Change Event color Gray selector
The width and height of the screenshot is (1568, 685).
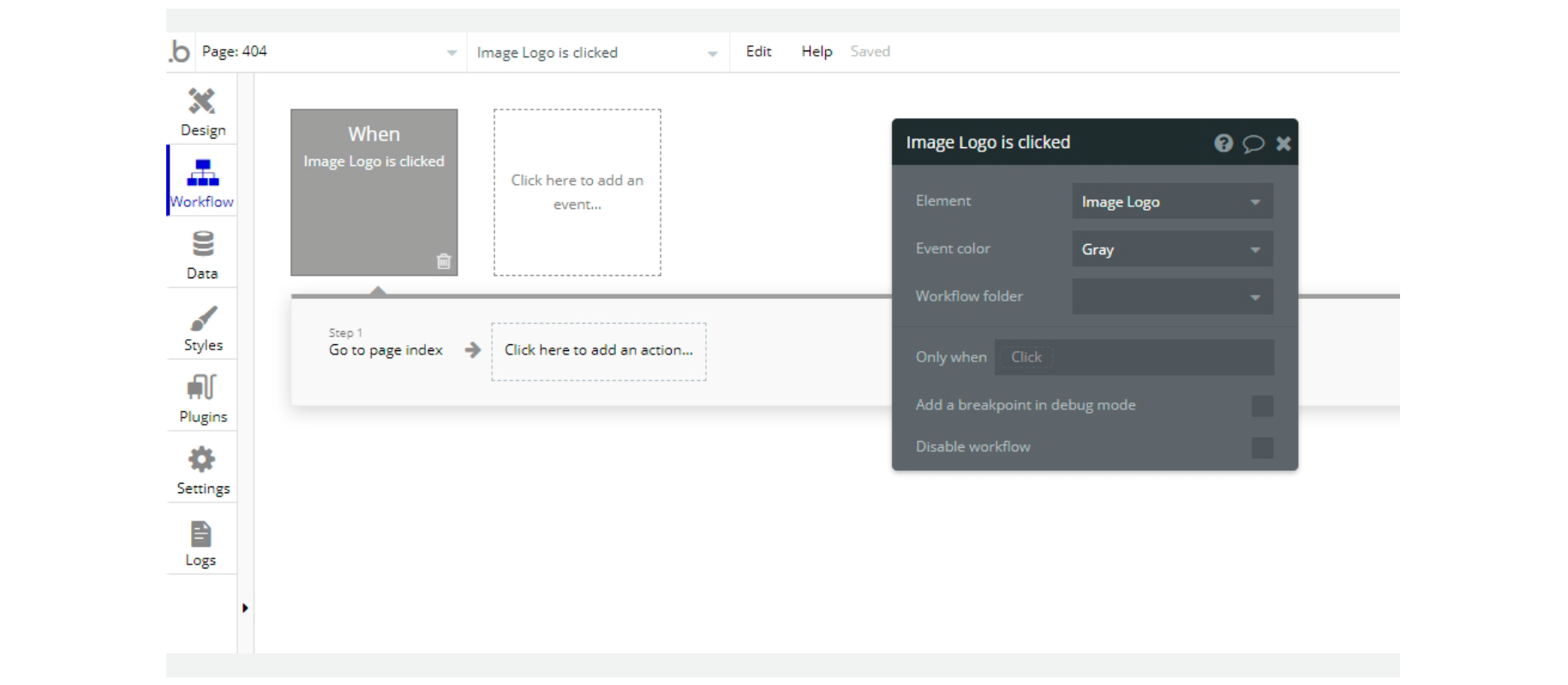(1172, 249)
